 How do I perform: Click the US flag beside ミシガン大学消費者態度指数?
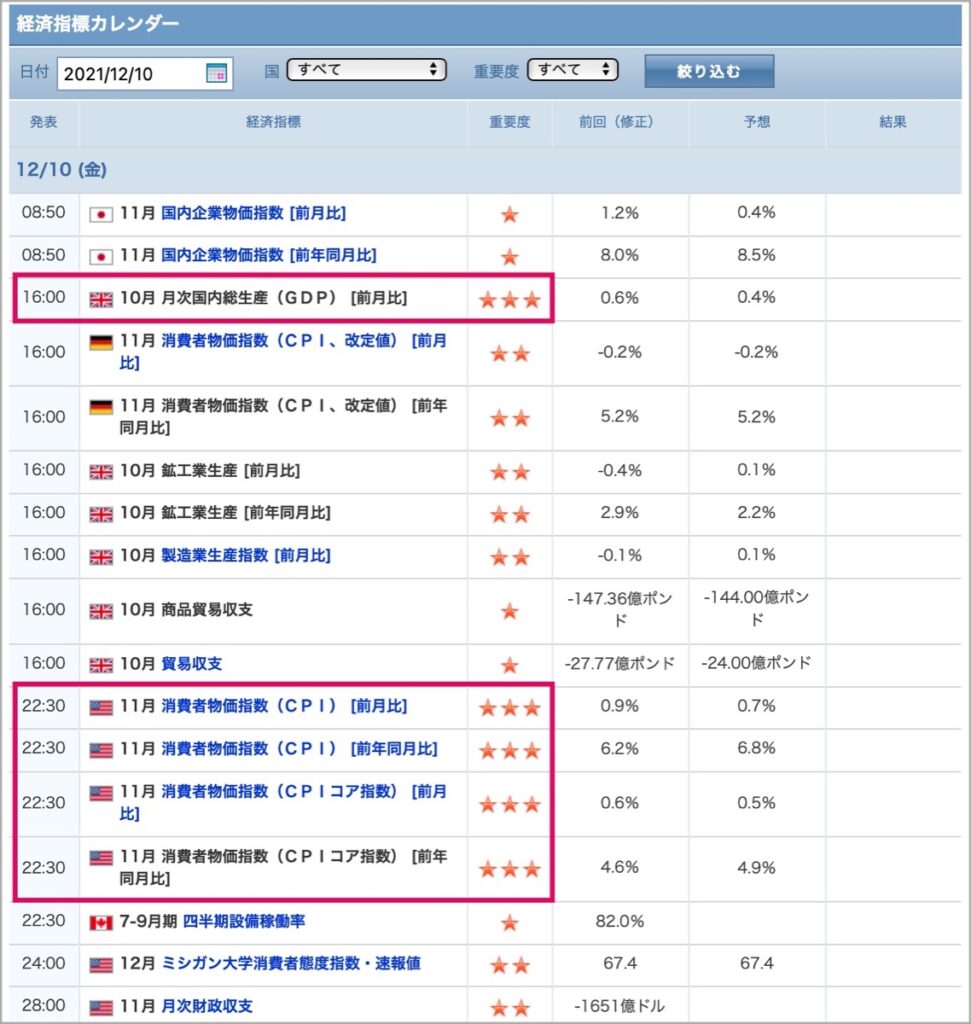click(x=101, y=965)
